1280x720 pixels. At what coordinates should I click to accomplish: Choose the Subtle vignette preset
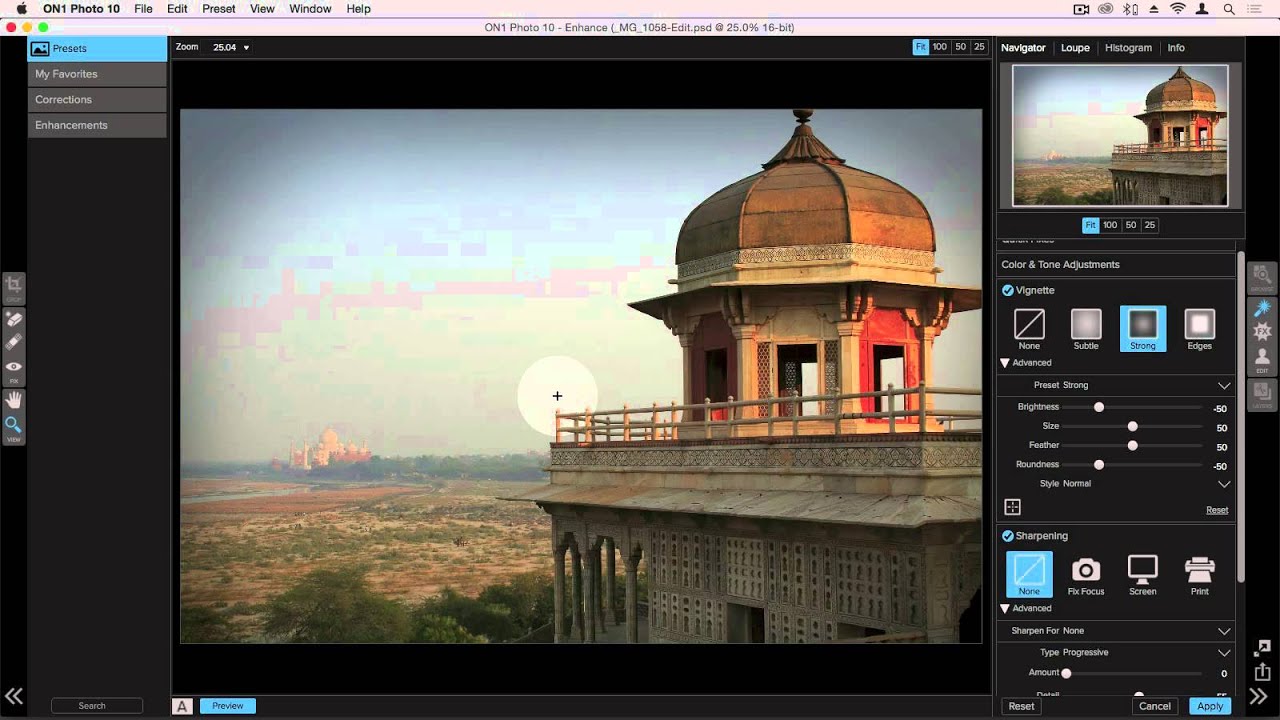[x=1086, y=329]
